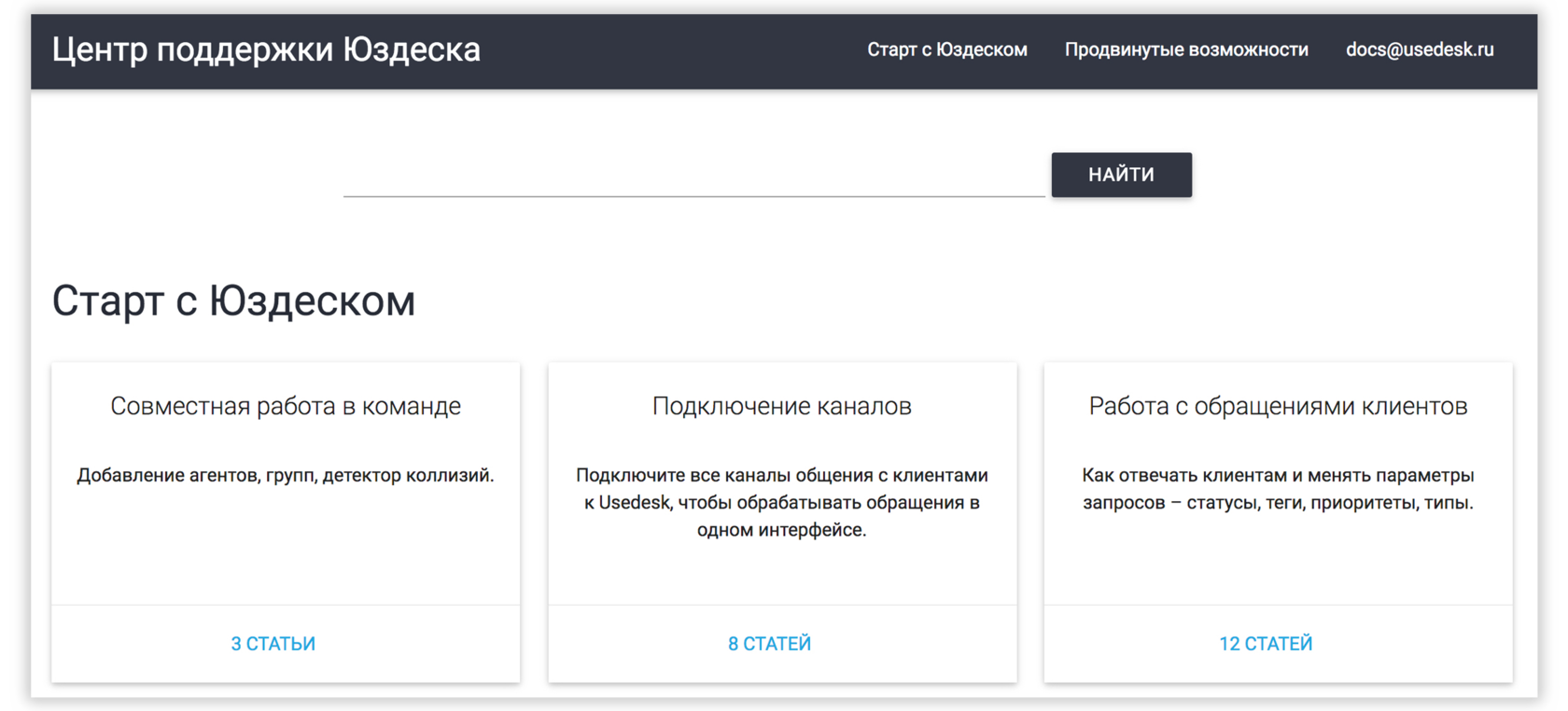1568x711 pixels.
Task: Click description starting Подключите все каналы общения
Action: tap(782, 502)
